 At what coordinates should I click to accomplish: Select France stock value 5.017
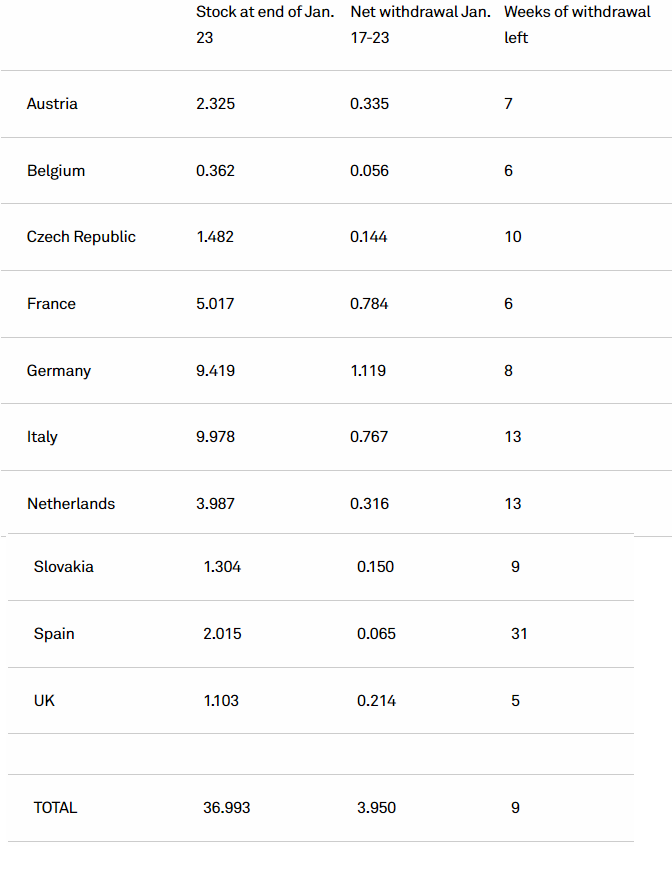[215, 304]
